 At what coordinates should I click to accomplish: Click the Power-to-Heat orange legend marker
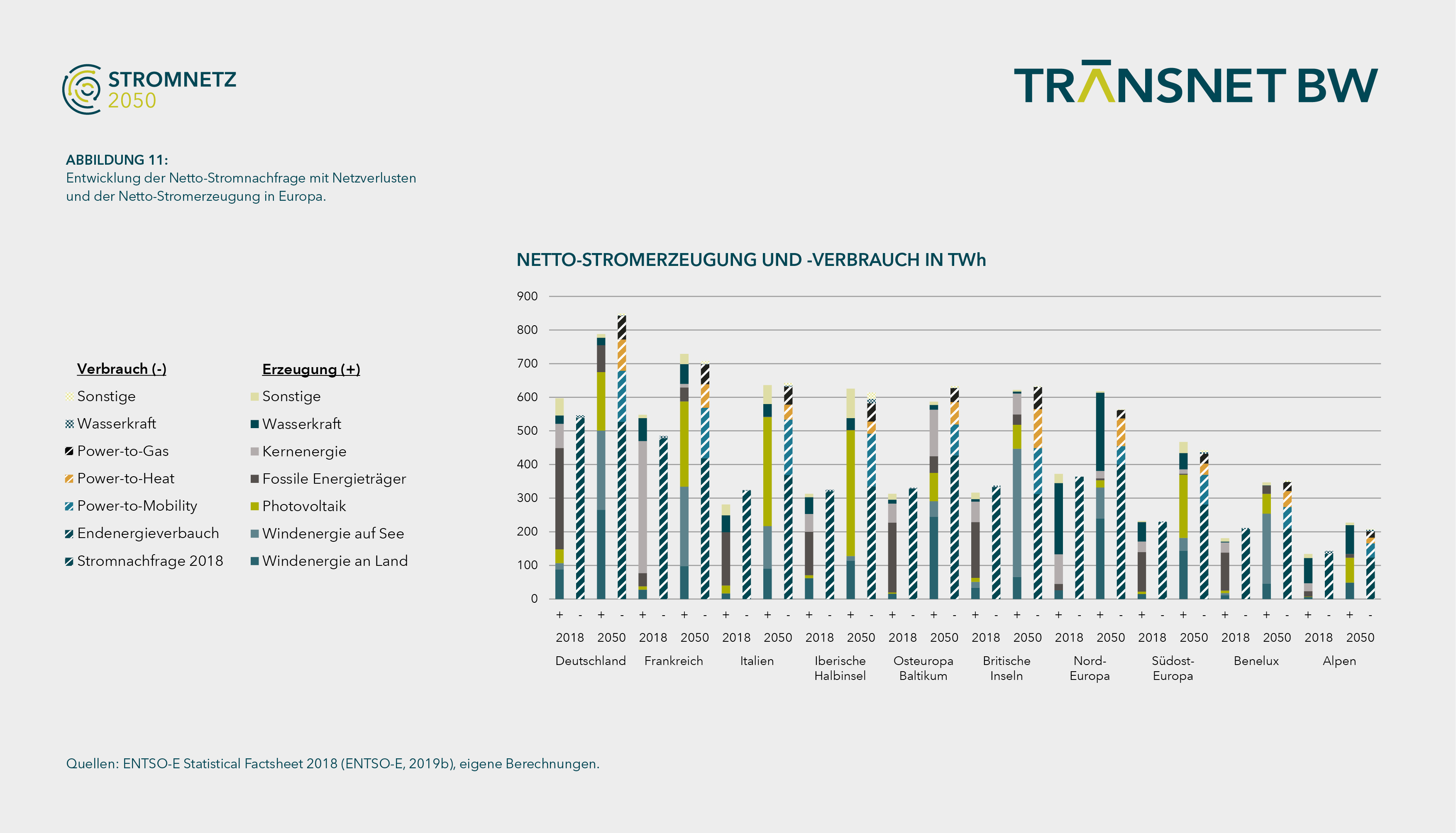69,478
